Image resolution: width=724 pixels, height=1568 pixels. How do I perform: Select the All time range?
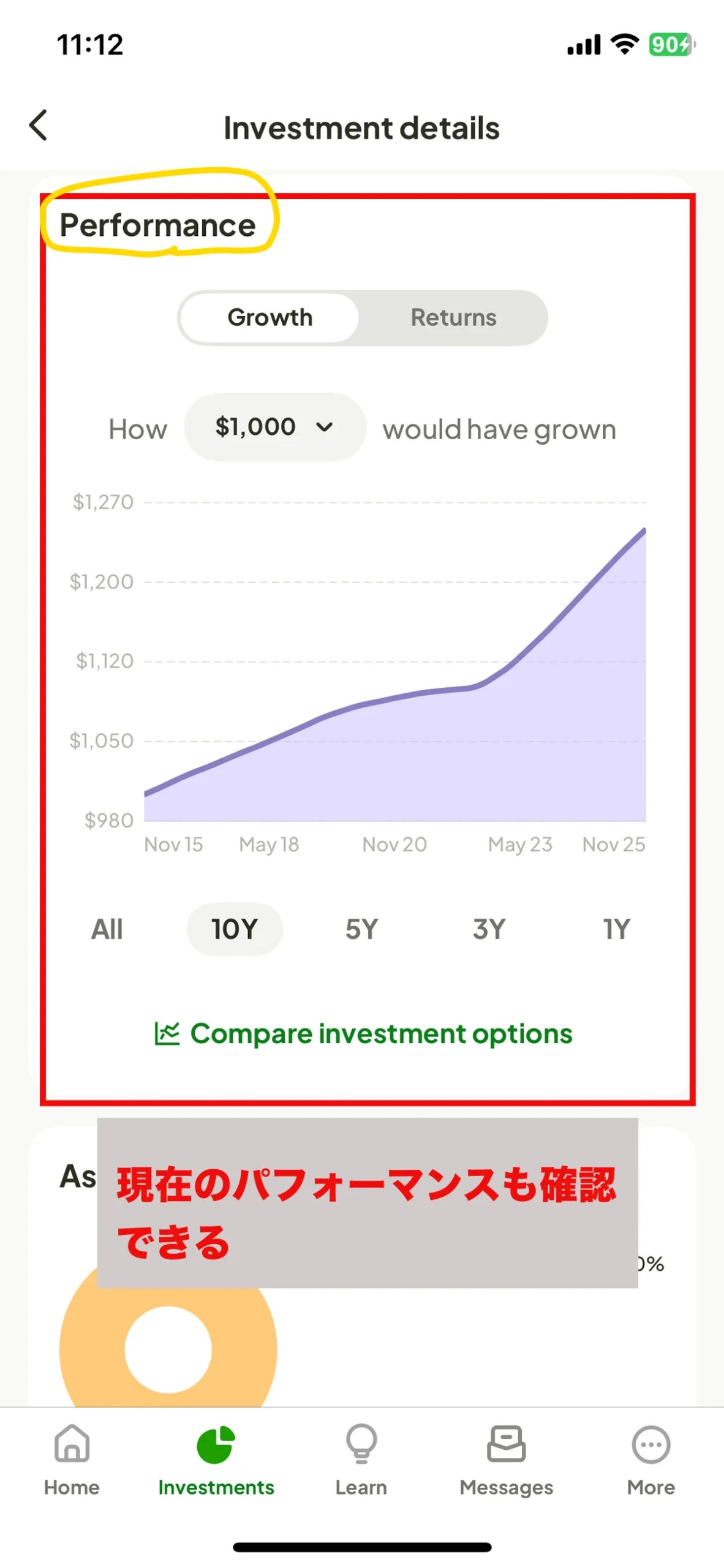tap(107, 929)
